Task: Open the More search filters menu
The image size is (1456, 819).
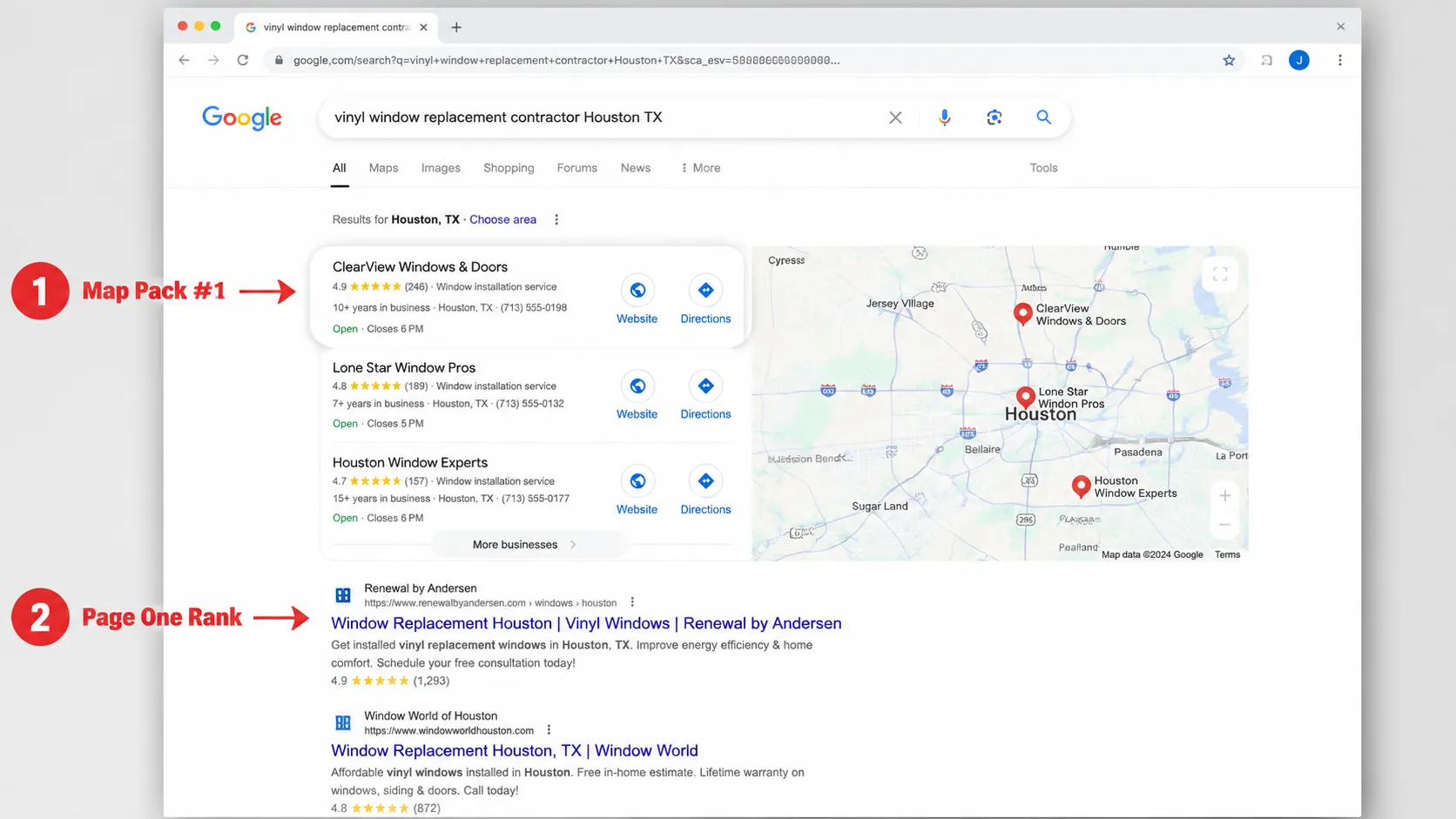Action: pyautogui.click(x=701, y=168)
